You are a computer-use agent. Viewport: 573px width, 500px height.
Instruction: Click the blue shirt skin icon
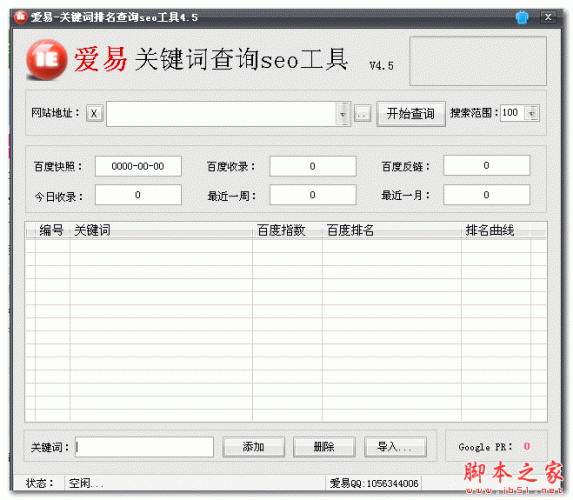point(522,17)
